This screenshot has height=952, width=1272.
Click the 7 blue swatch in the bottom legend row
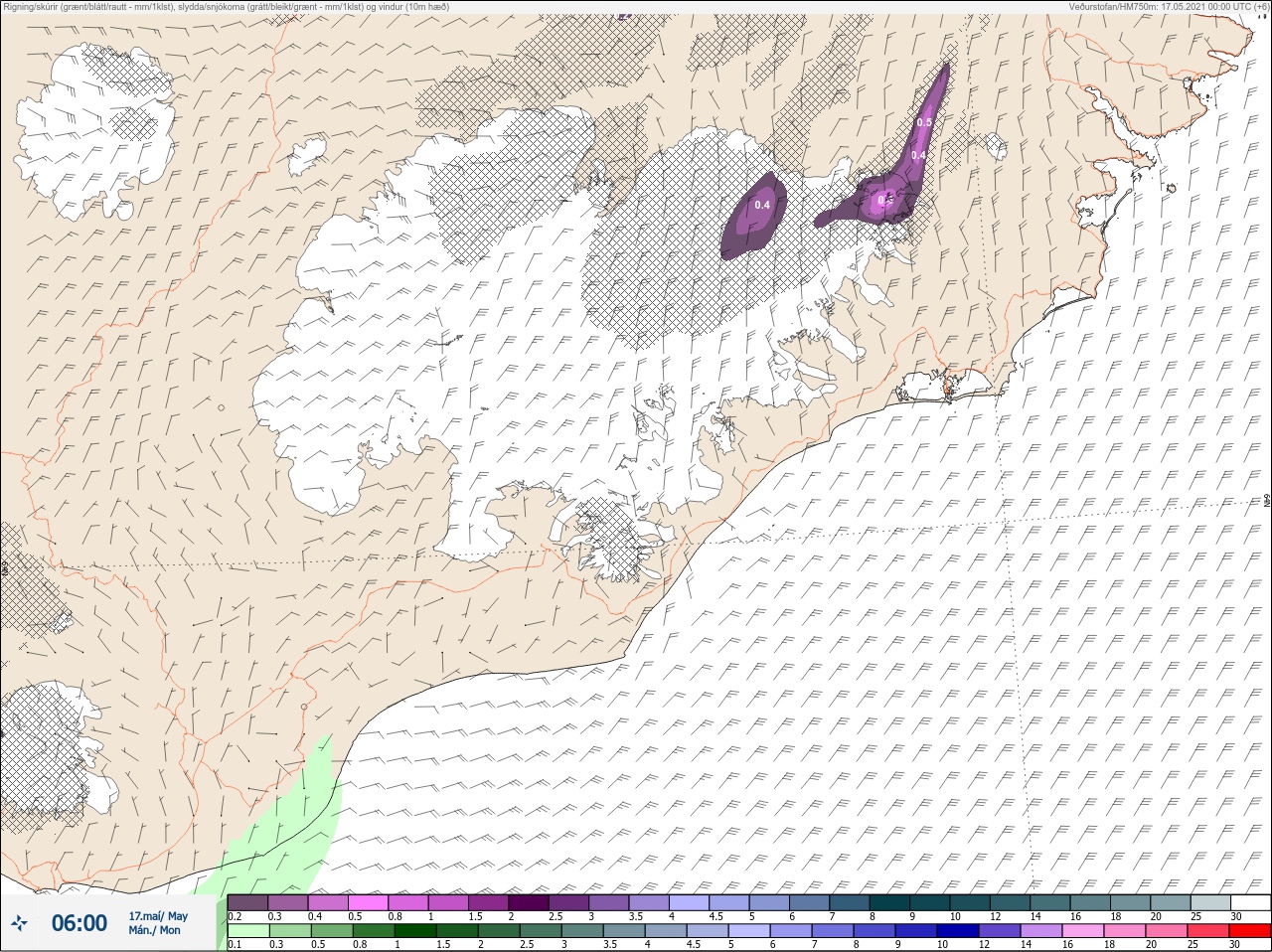click(833, 931)
